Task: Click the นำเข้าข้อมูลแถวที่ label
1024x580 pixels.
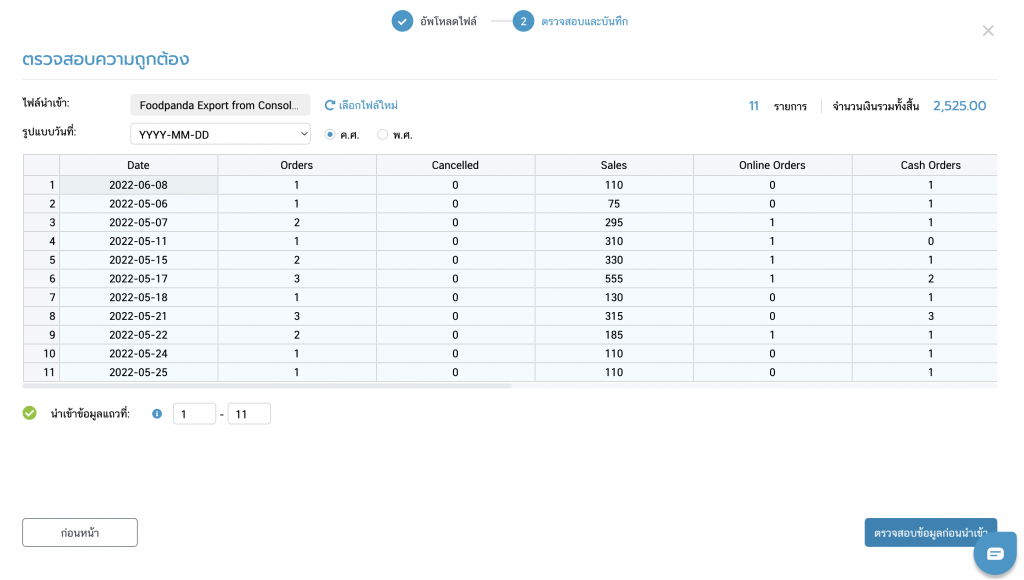Action: point(90,413)
